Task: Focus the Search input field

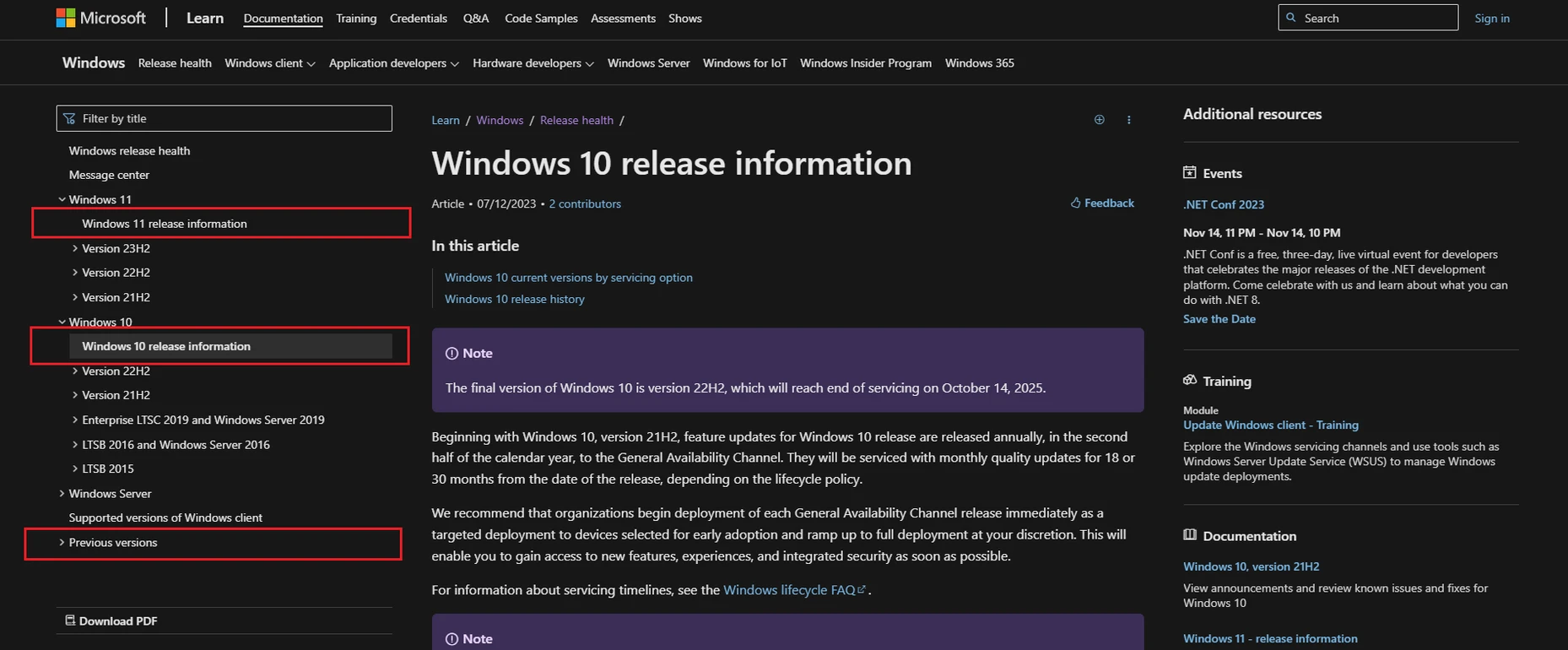Action: click(x=1368, y=18)
